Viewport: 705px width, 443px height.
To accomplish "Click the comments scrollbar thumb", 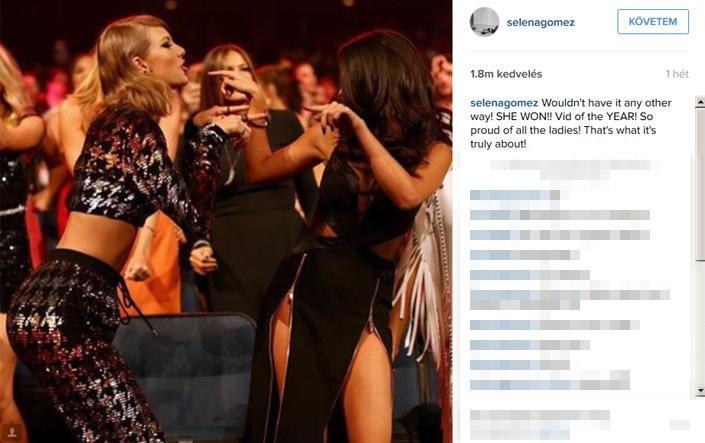I will point(700,184).
